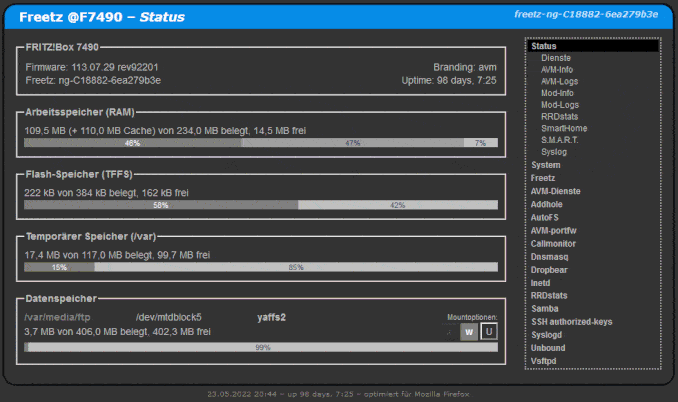Open the Samba package page
Viewport: 678px width, 402px height.
(545, 309)
